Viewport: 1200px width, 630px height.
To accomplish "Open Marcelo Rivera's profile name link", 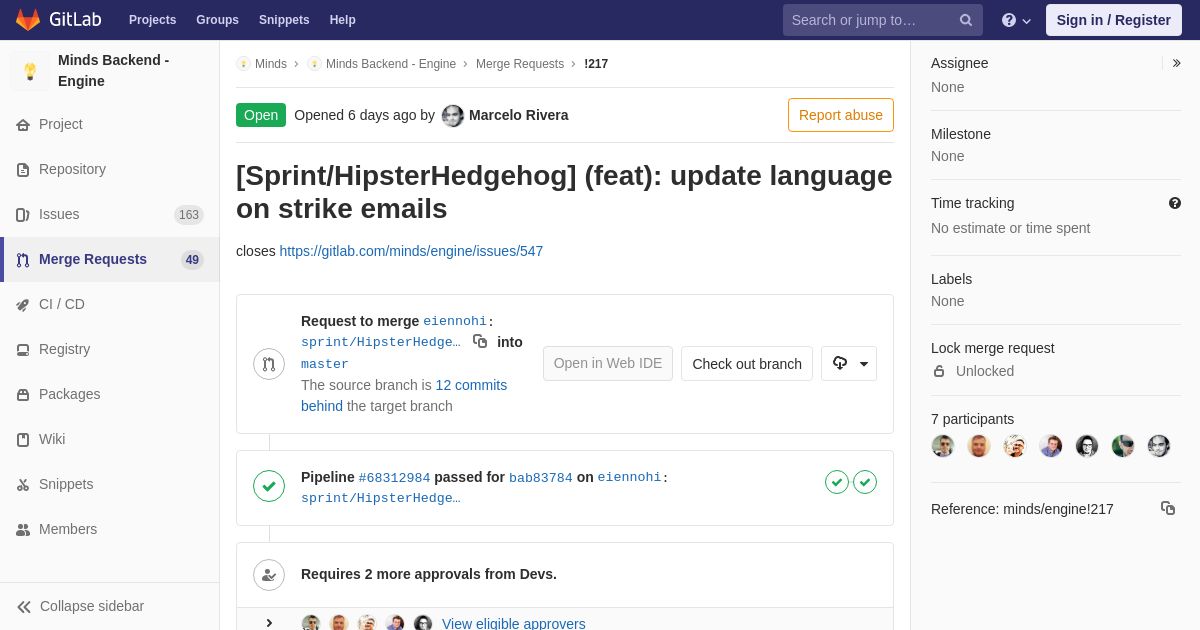I will tap(518, 115).
